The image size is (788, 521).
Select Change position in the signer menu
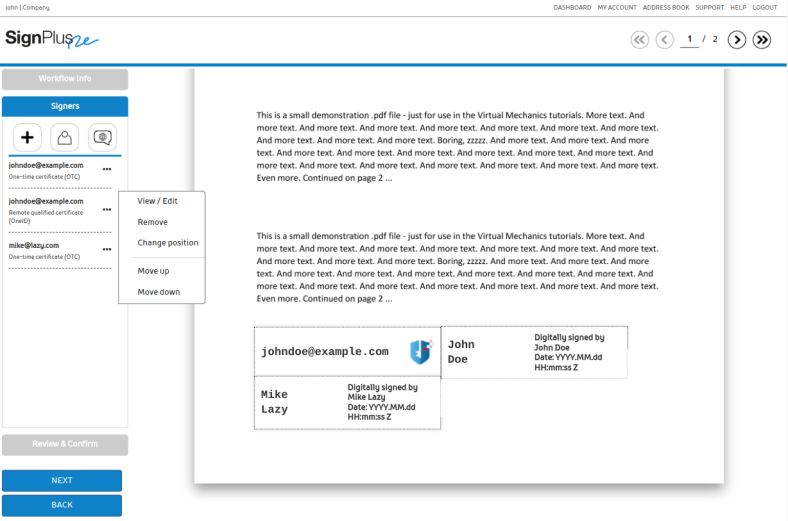point(167,243)
